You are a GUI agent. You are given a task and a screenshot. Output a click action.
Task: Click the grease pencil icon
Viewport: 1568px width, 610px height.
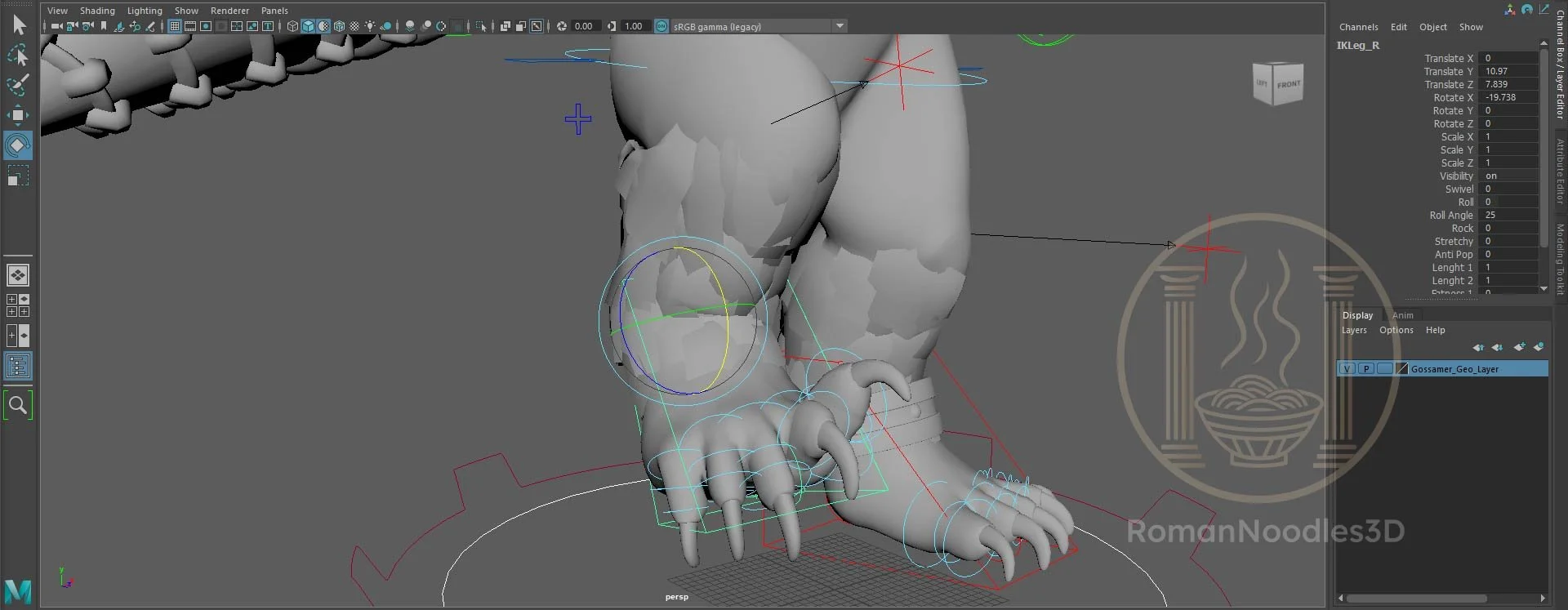tap(150, 26)
